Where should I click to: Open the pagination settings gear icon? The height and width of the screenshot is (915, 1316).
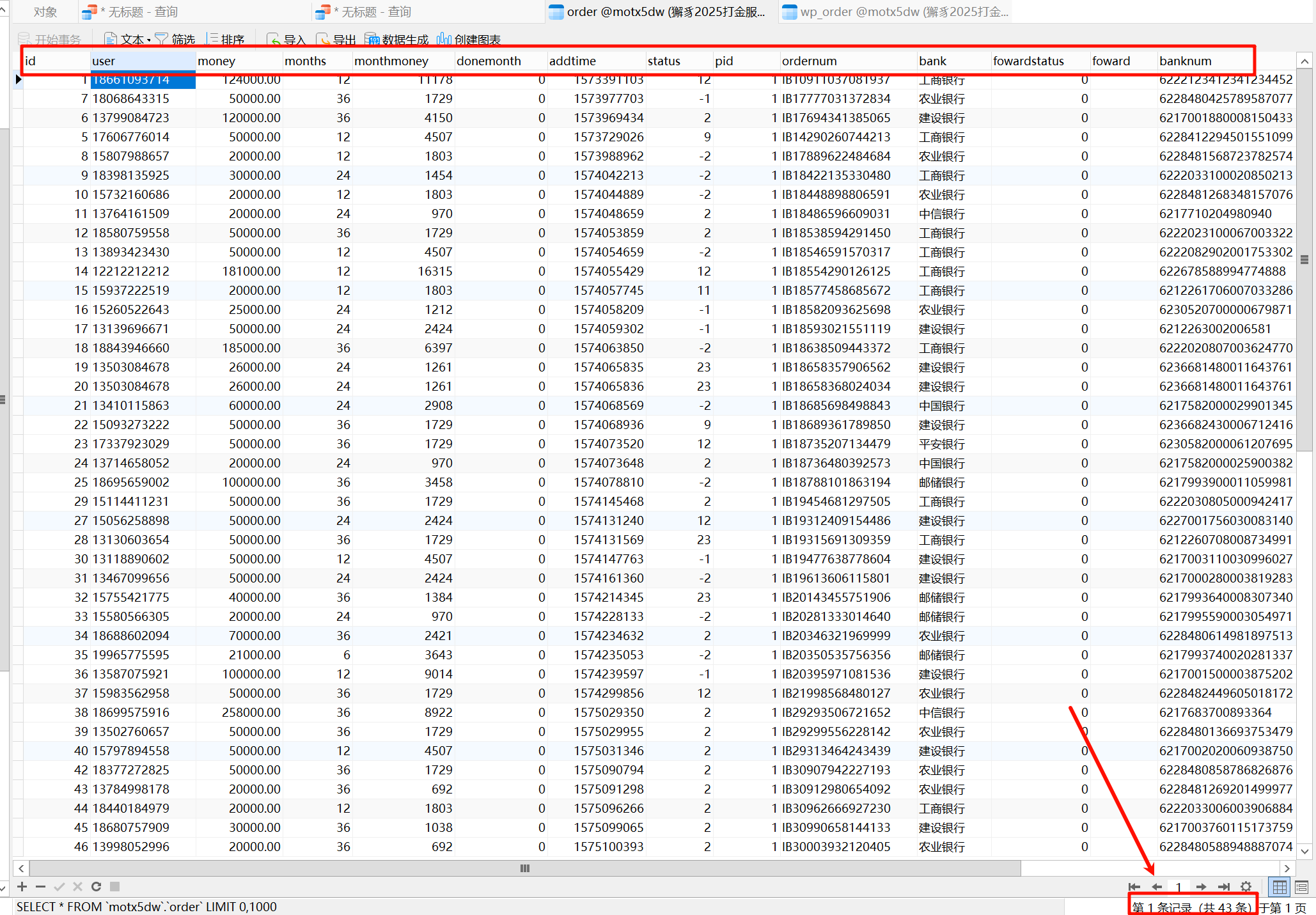coord(1246,886)
